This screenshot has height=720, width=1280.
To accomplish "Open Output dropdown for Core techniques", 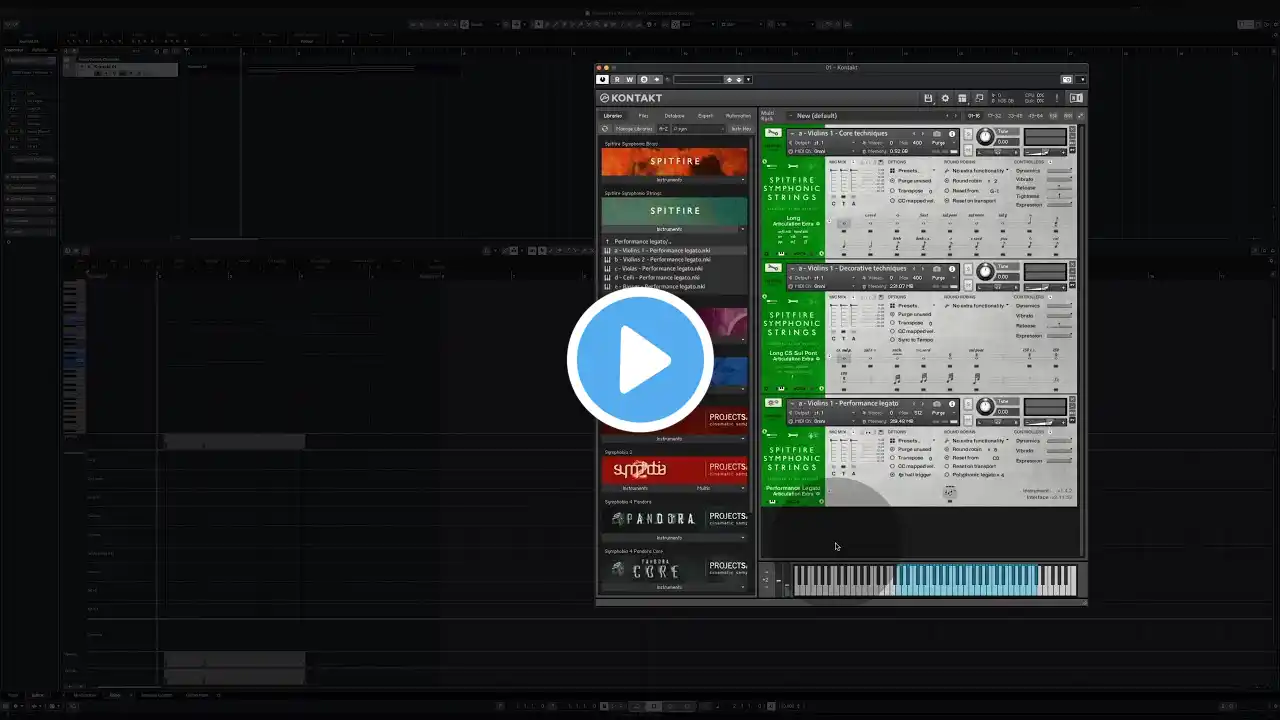I will coord(823,143).
